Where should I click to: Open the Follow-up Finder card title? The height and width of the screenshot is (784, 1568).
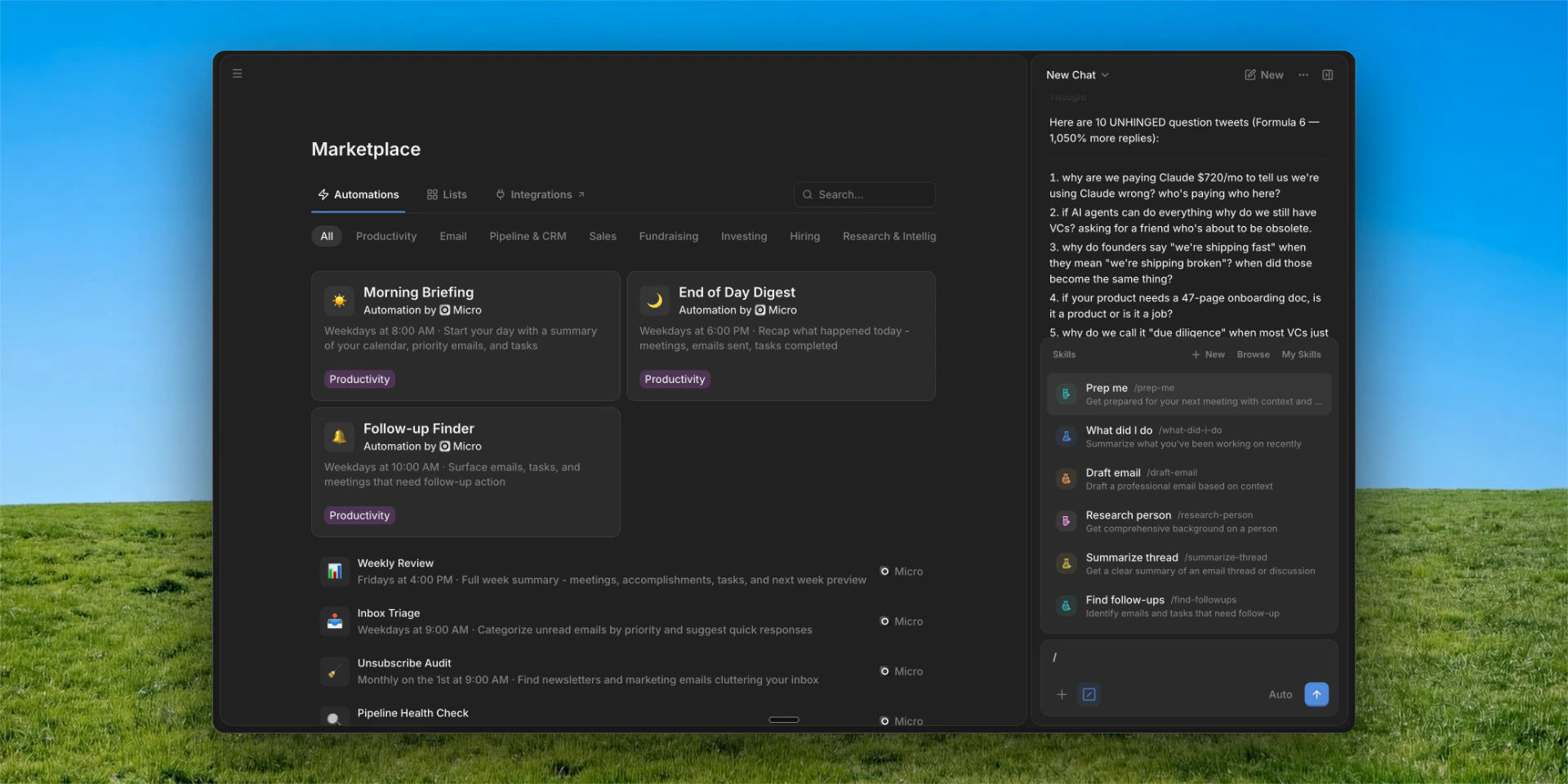click(418, 429)
